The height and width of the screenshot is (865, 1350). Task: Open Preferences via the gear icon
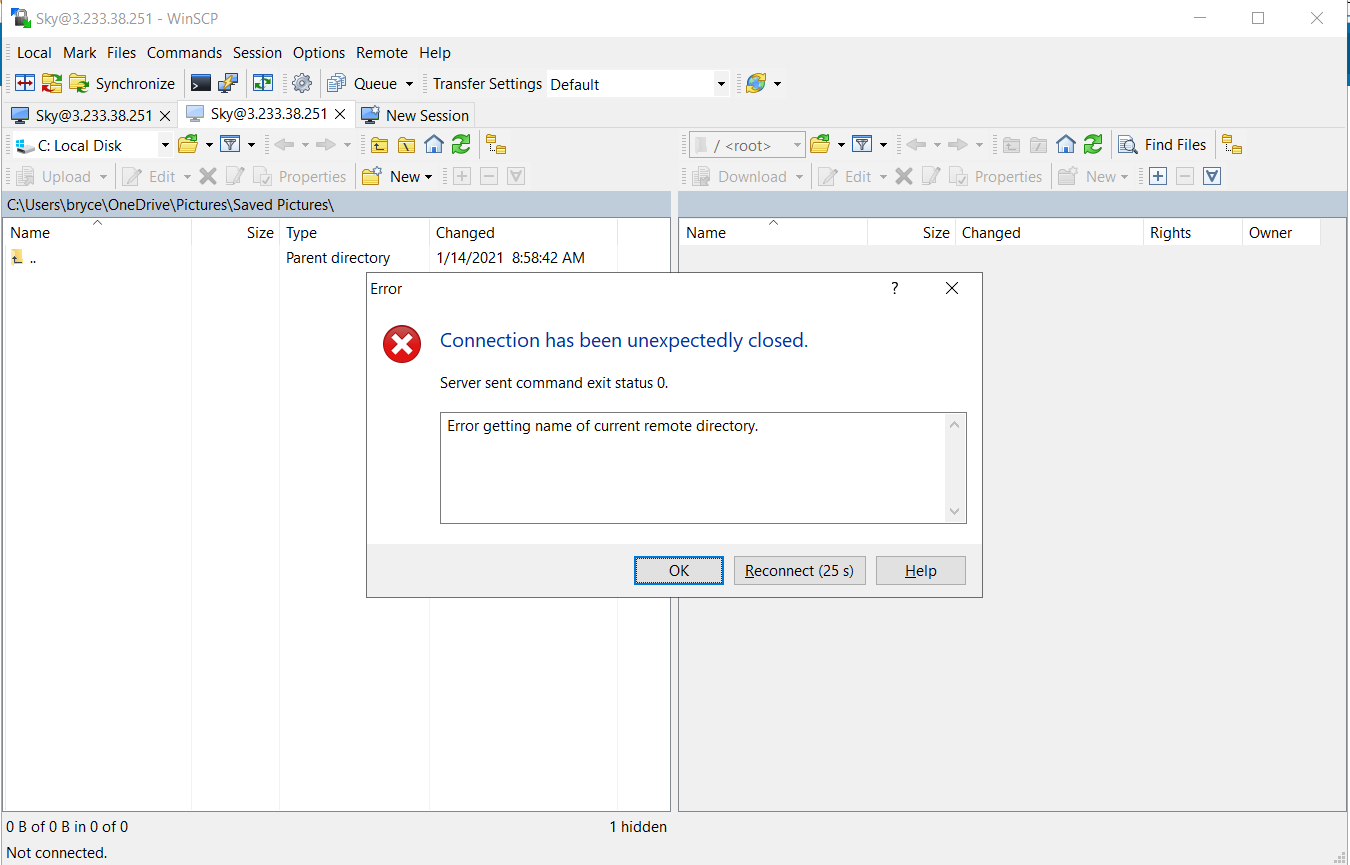click(302, 83)
